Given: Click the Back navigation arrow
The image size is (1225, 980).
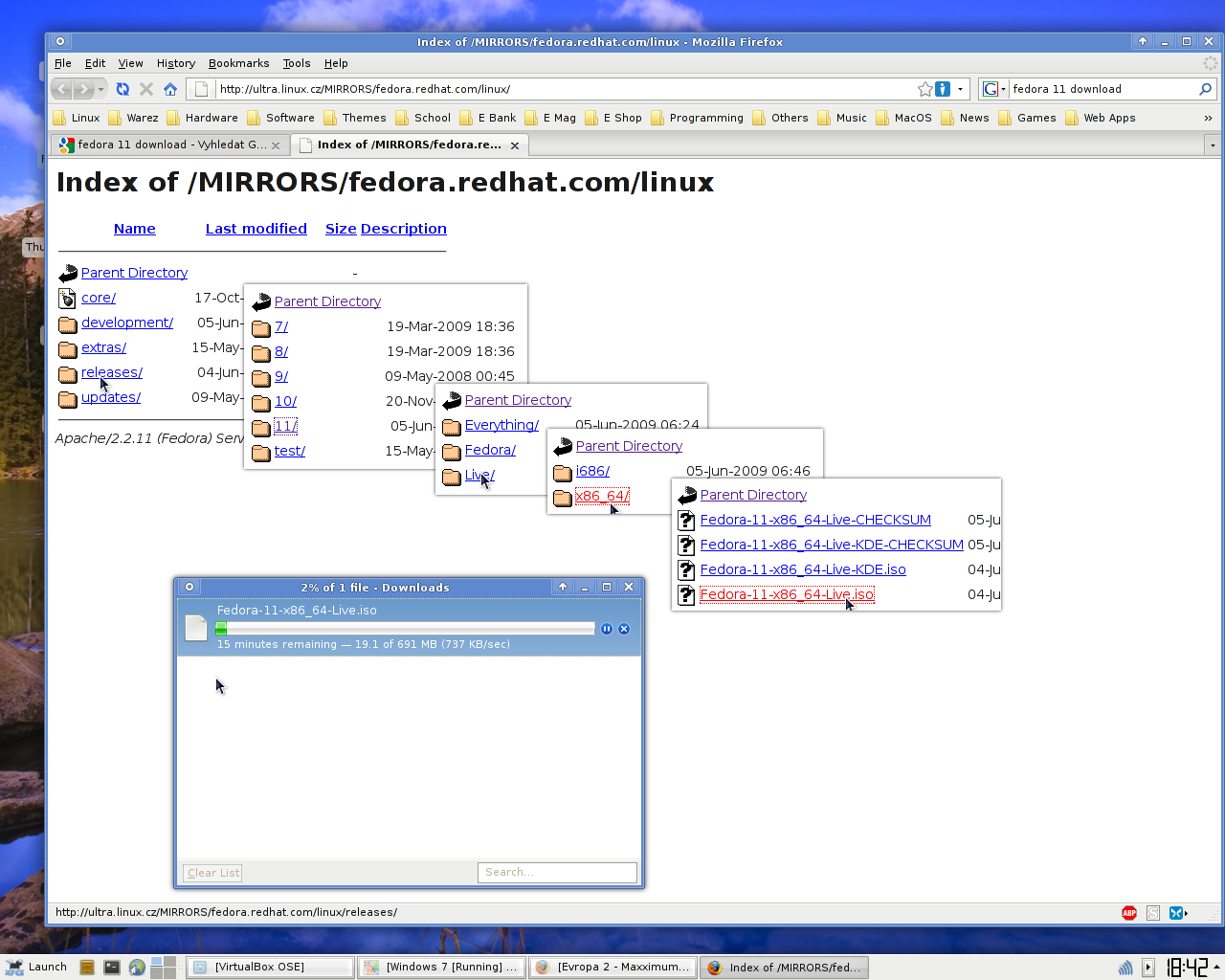Looking at the screenshot, I should (62, 89).
